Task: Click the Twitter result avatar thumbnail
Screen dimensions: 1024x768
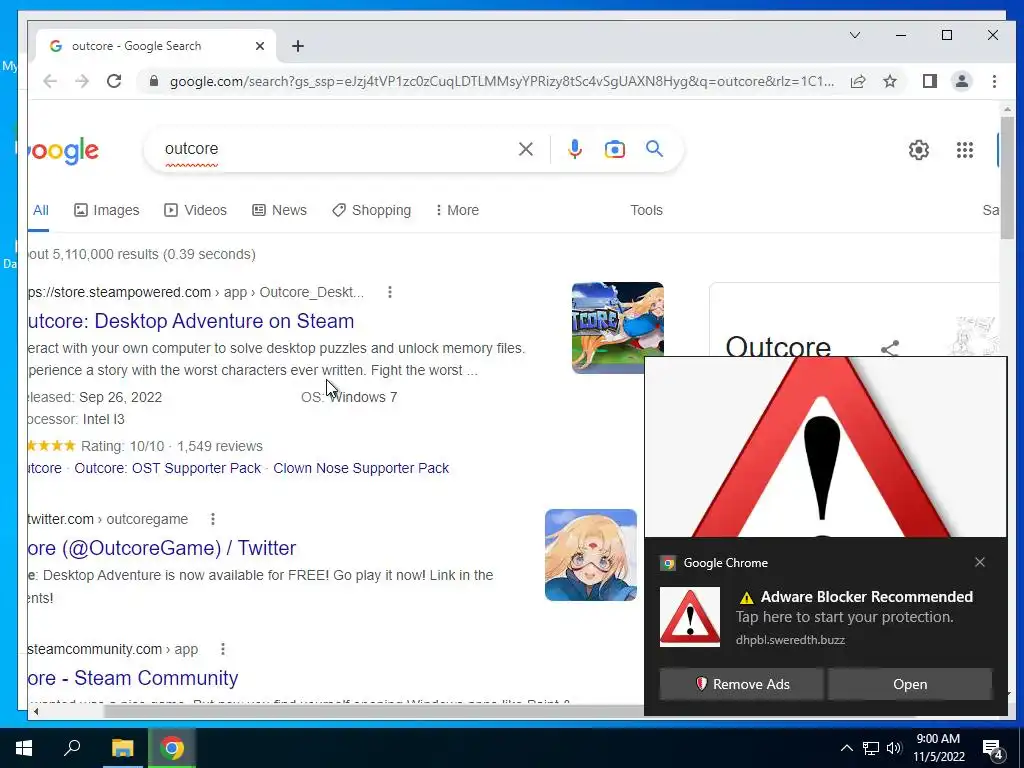Action: click(591, 555)
